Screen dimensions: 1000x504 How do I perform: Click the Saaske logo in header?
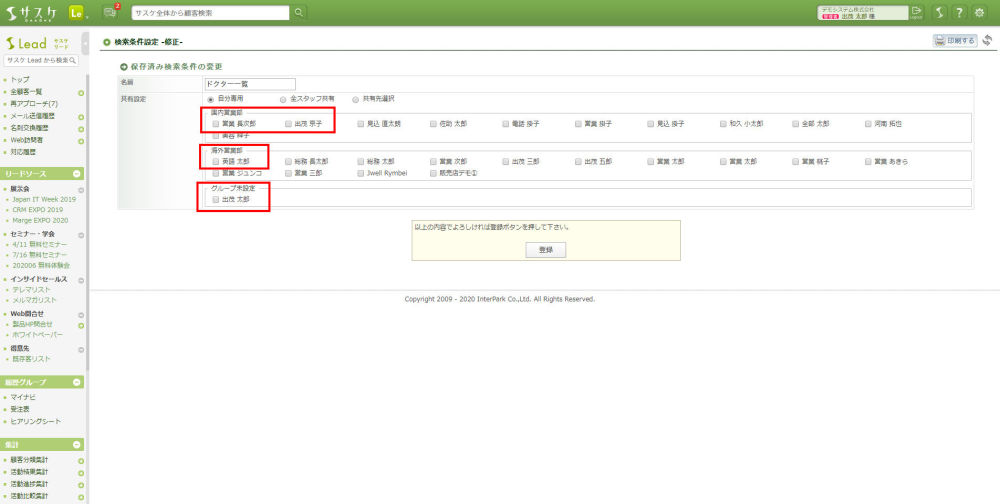(32, 13)
